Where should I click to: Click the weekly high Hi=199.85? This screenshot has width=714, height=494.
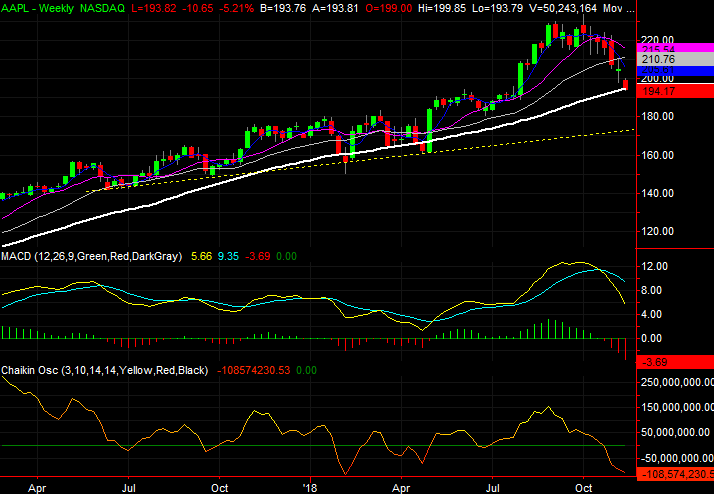441,8
